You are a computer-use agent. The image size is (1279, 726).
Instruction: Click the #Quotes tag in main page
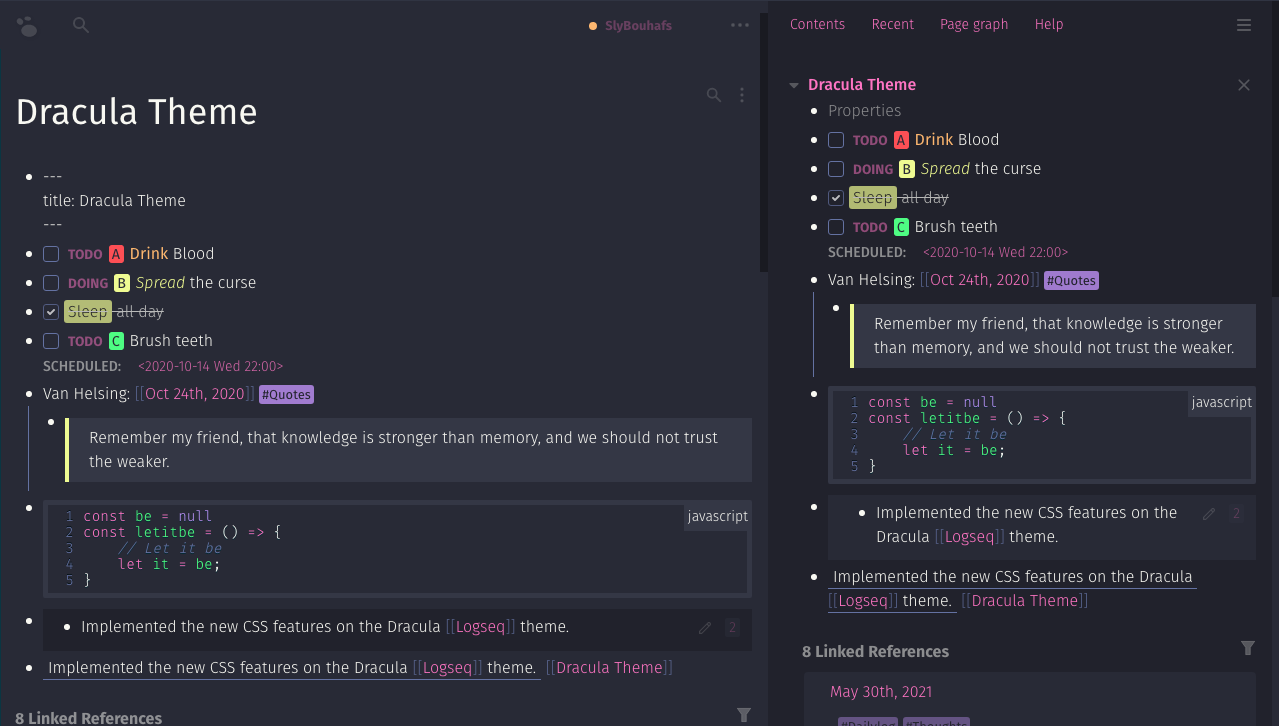click(286, 395)
